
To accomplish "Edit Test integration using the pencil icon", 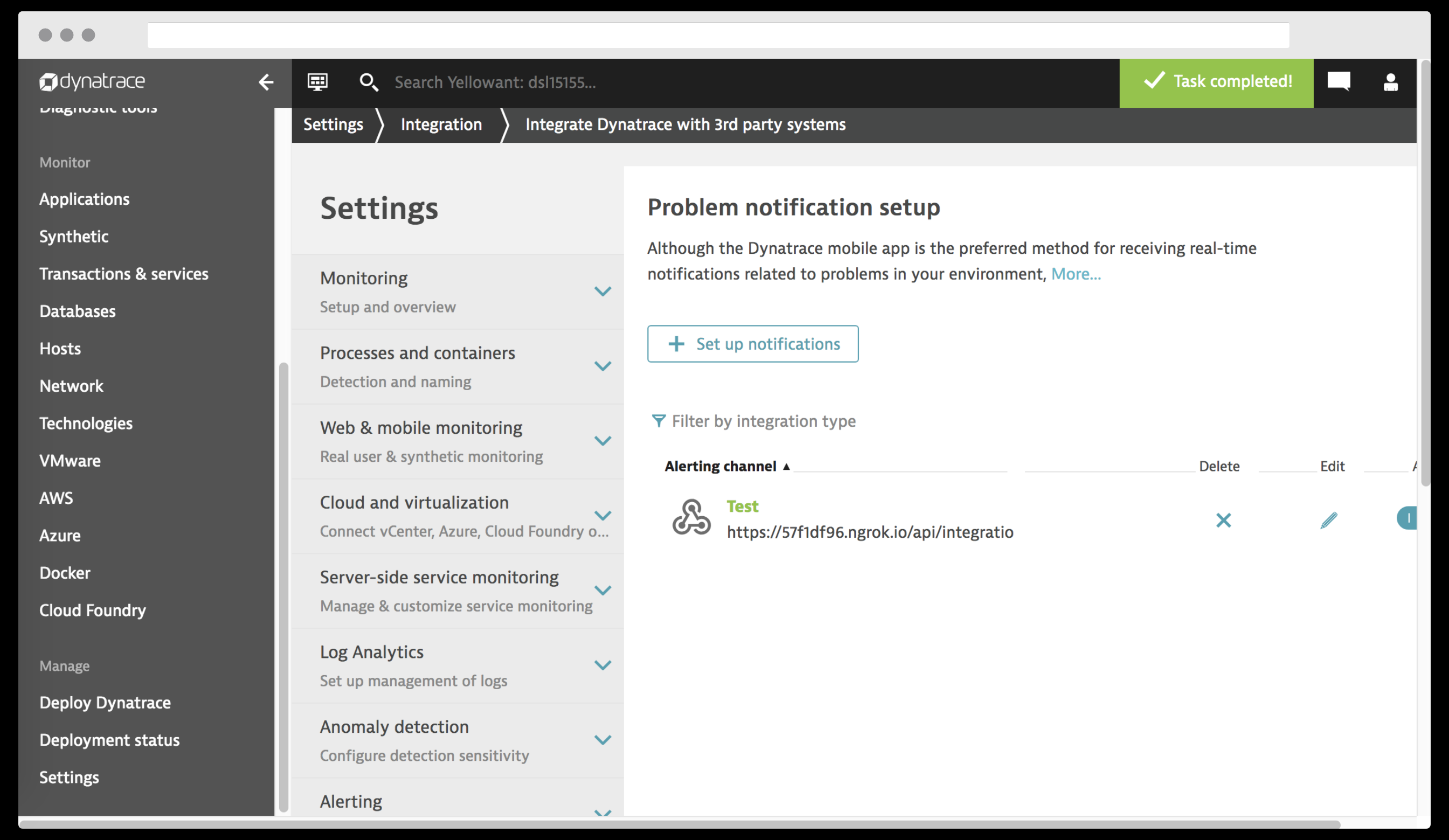I will pos(1328,520).
